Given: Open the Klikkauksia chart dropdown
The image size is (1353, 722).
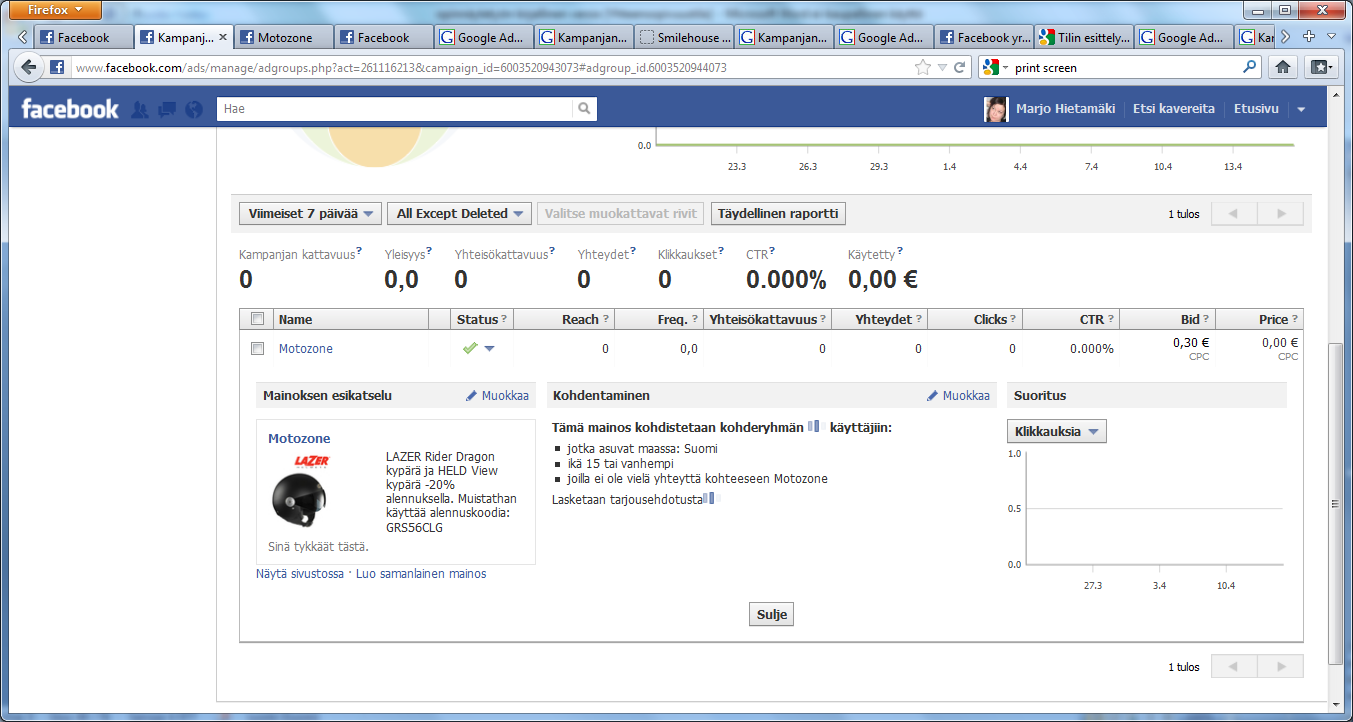Looking at the screenshot, I should click(x=1057, y=432).
